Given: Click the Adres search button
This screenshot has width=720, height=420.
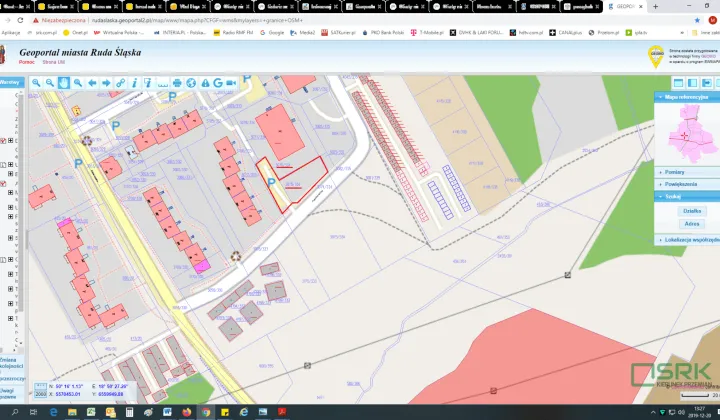Looking at the screenshot, I should [x=692, y=224].
